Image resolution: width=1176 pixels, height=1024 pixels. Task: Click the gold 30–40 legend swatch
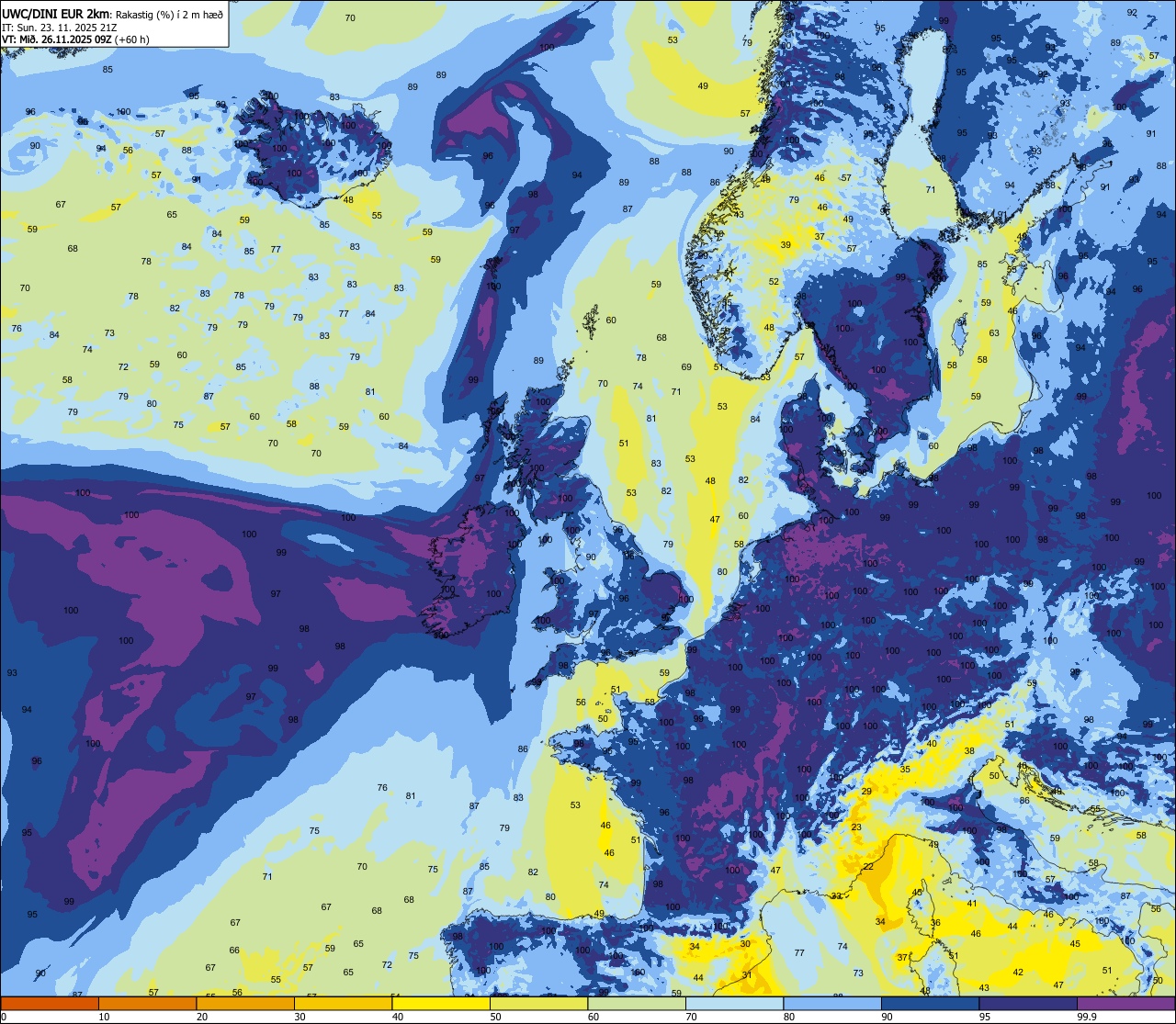pos(343,1003)
